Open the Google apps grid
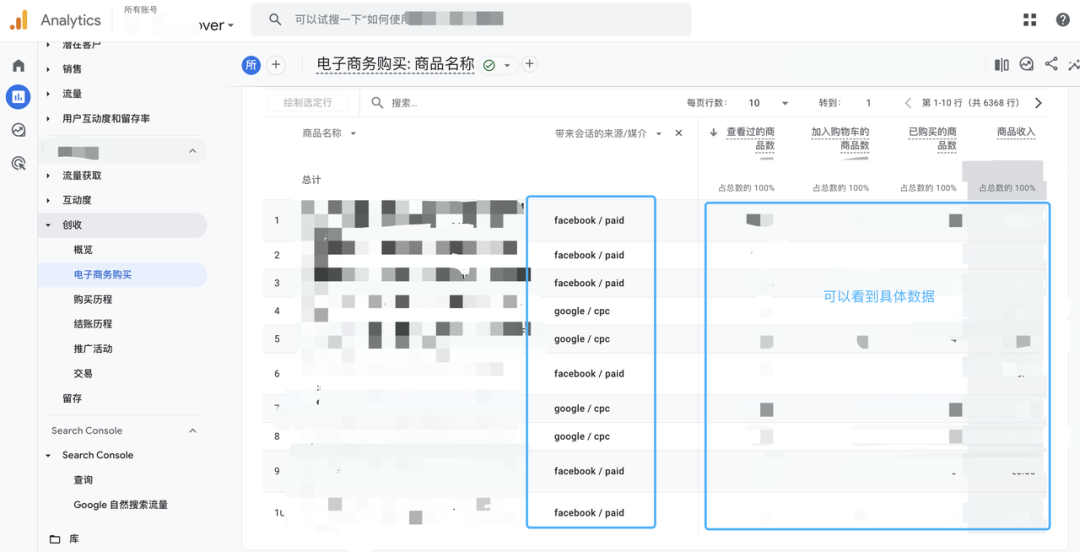 tap(1030, 20)
